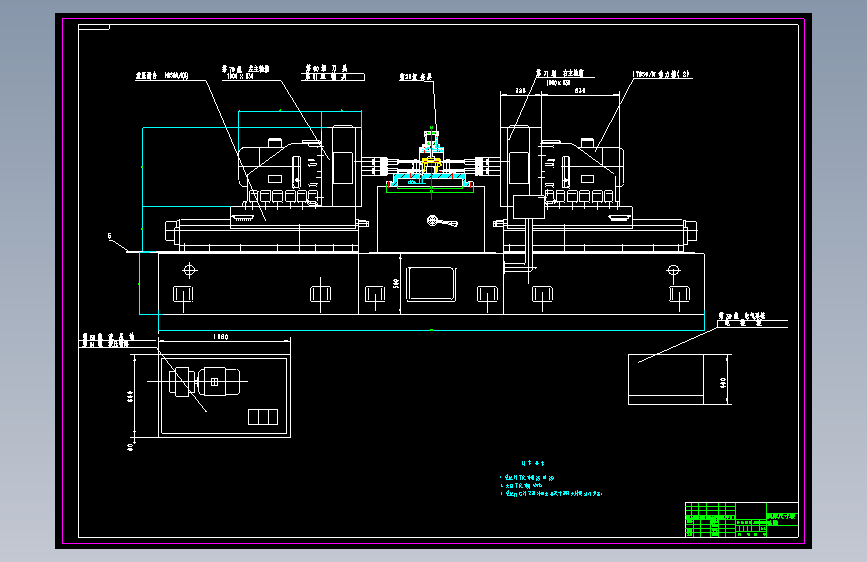Select the right sliding table end cap
Screen dimensions: 867x562
(690, 231)
